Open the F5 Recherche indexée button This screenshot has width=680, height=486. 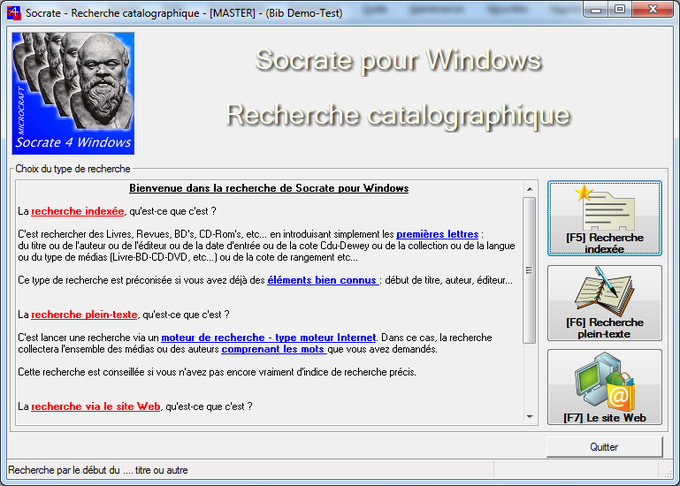point(605,219)
